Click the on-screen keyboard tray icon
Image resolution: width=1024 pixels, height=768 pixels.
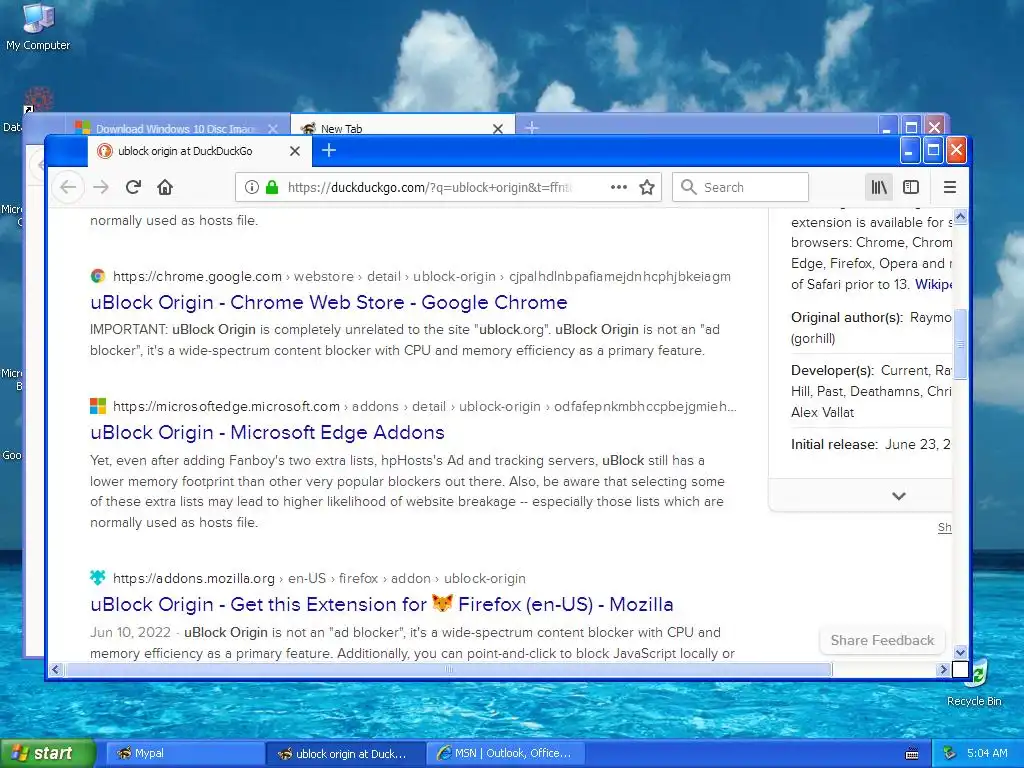[x=912, y=754]
